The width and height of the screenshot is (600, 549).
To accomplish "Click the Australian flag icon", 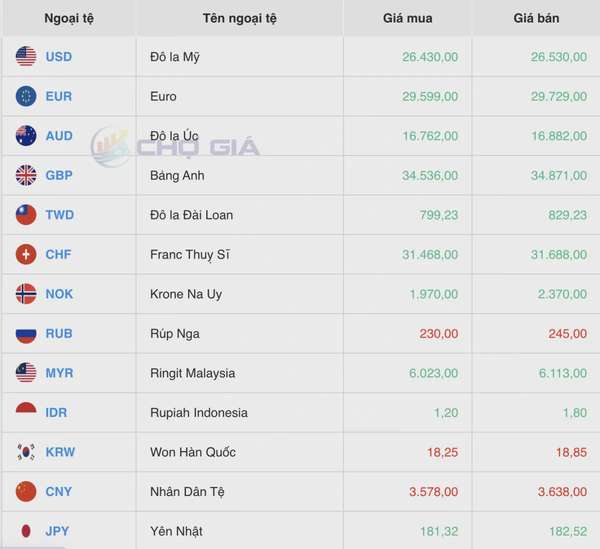I will 26,136.
